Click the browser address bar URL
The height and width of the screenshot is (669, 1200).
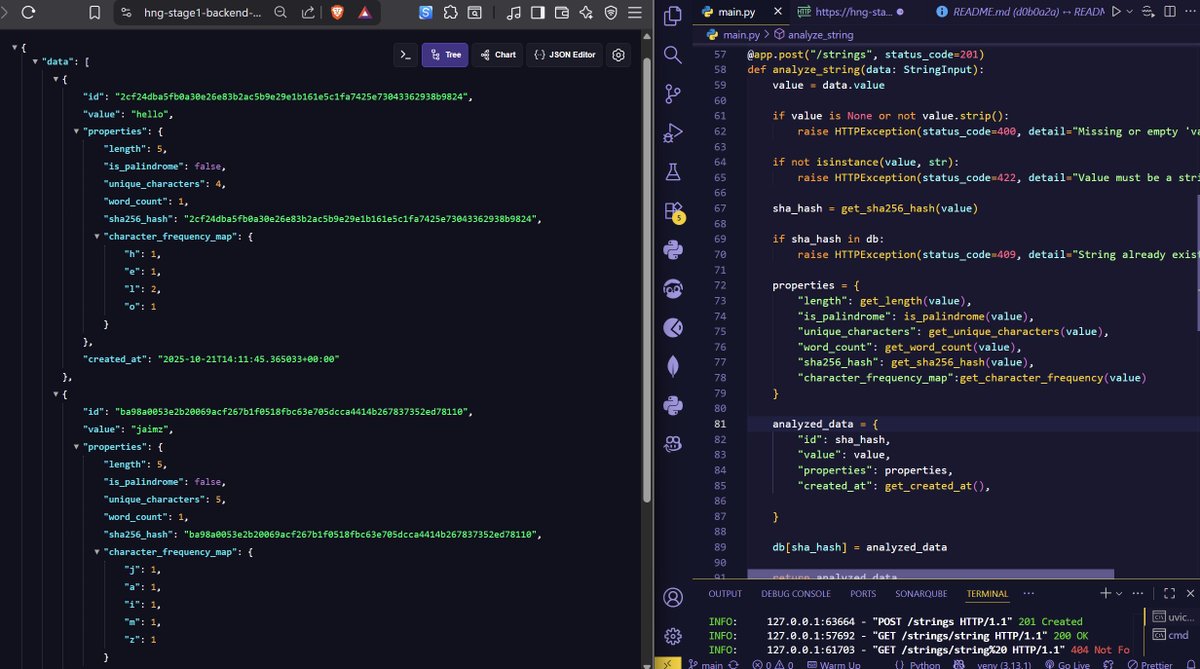202,13
